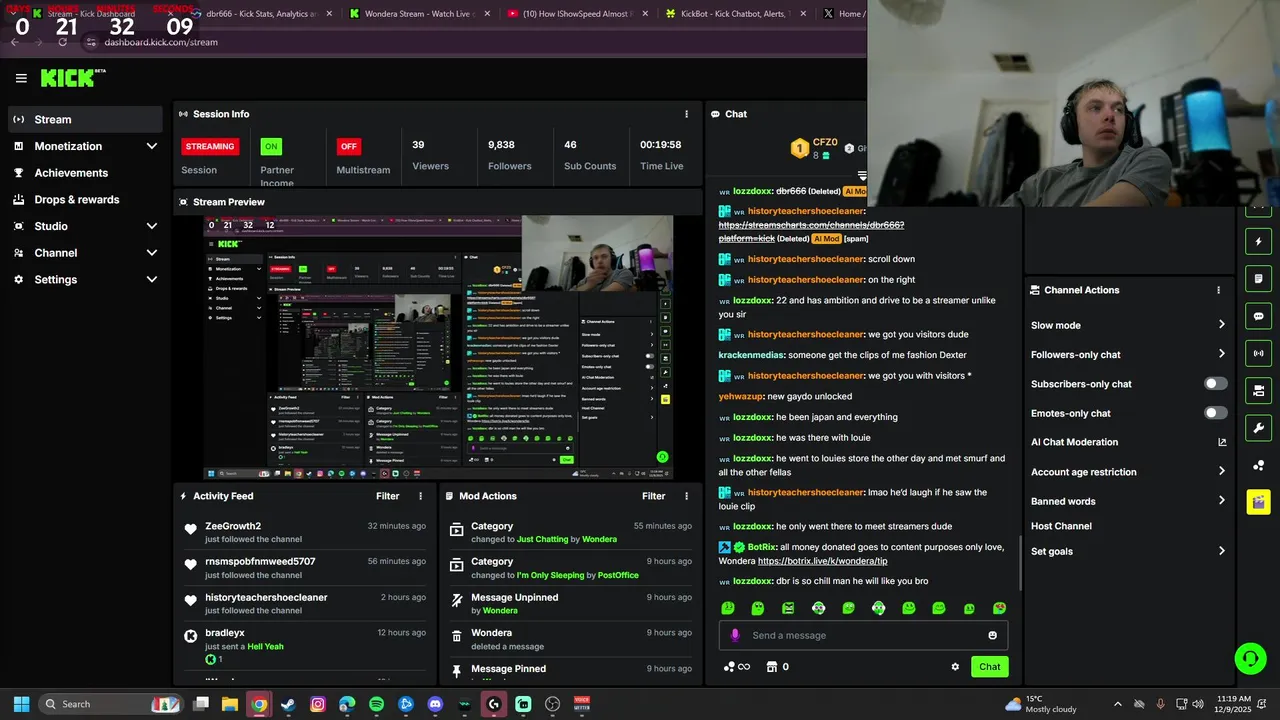The height and width of the screenshot is (720, 1280).
Task: Click the green headset support button
Action: pyautogui.click(x=1250, y=658)
